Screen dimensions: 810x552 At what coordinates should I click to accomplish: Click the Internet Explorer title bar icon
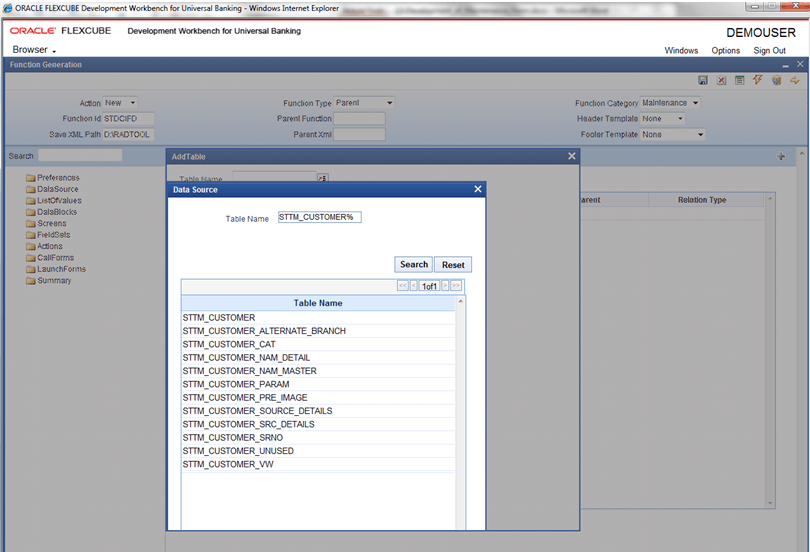[7, 8]
